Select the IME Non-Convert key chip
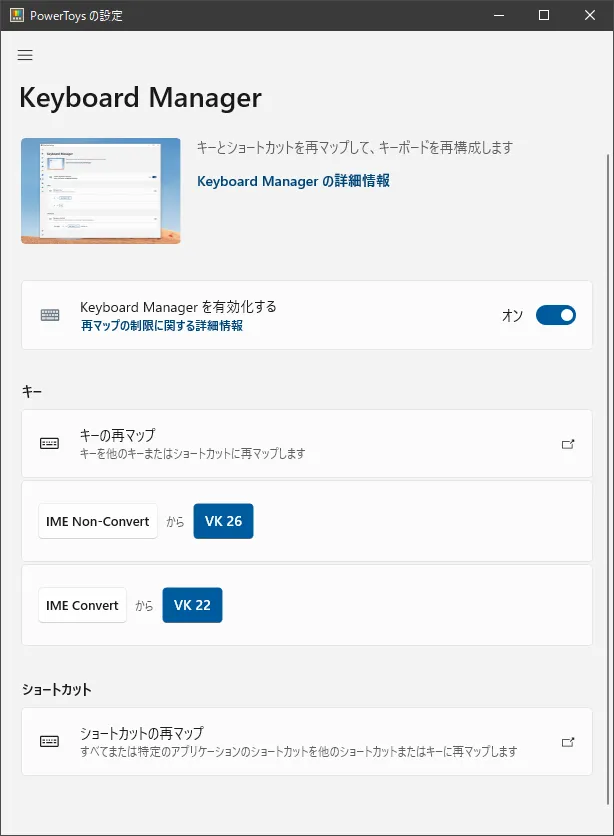 [x=98, y=521]
